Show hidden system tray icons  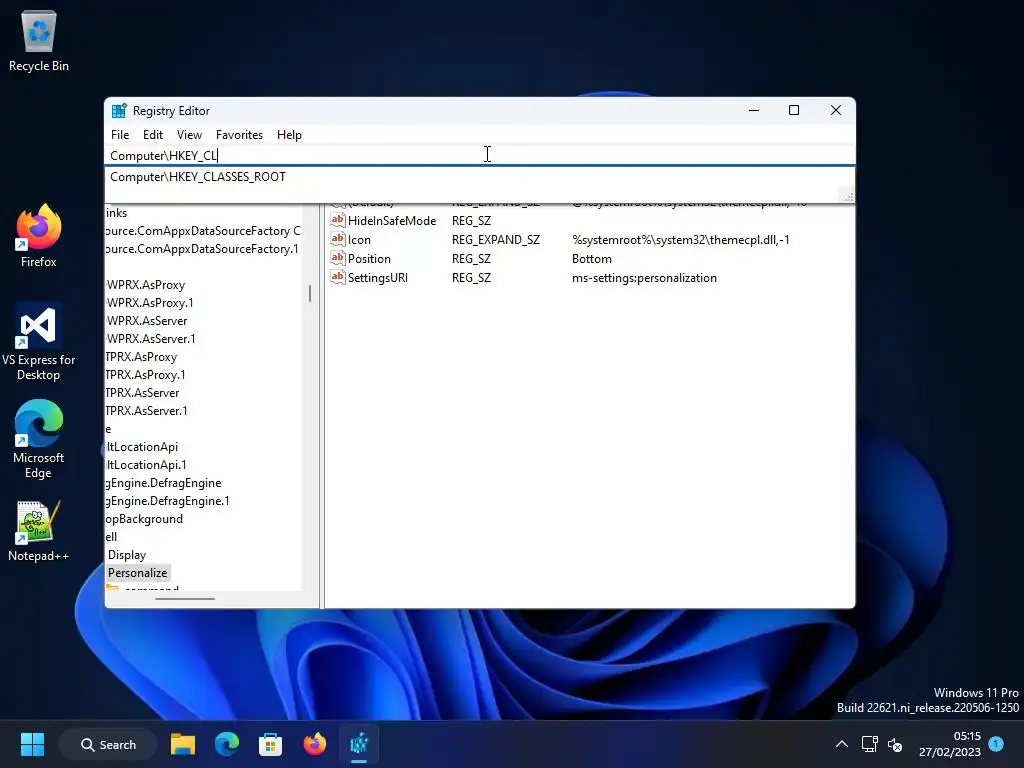tap(842, 744)
